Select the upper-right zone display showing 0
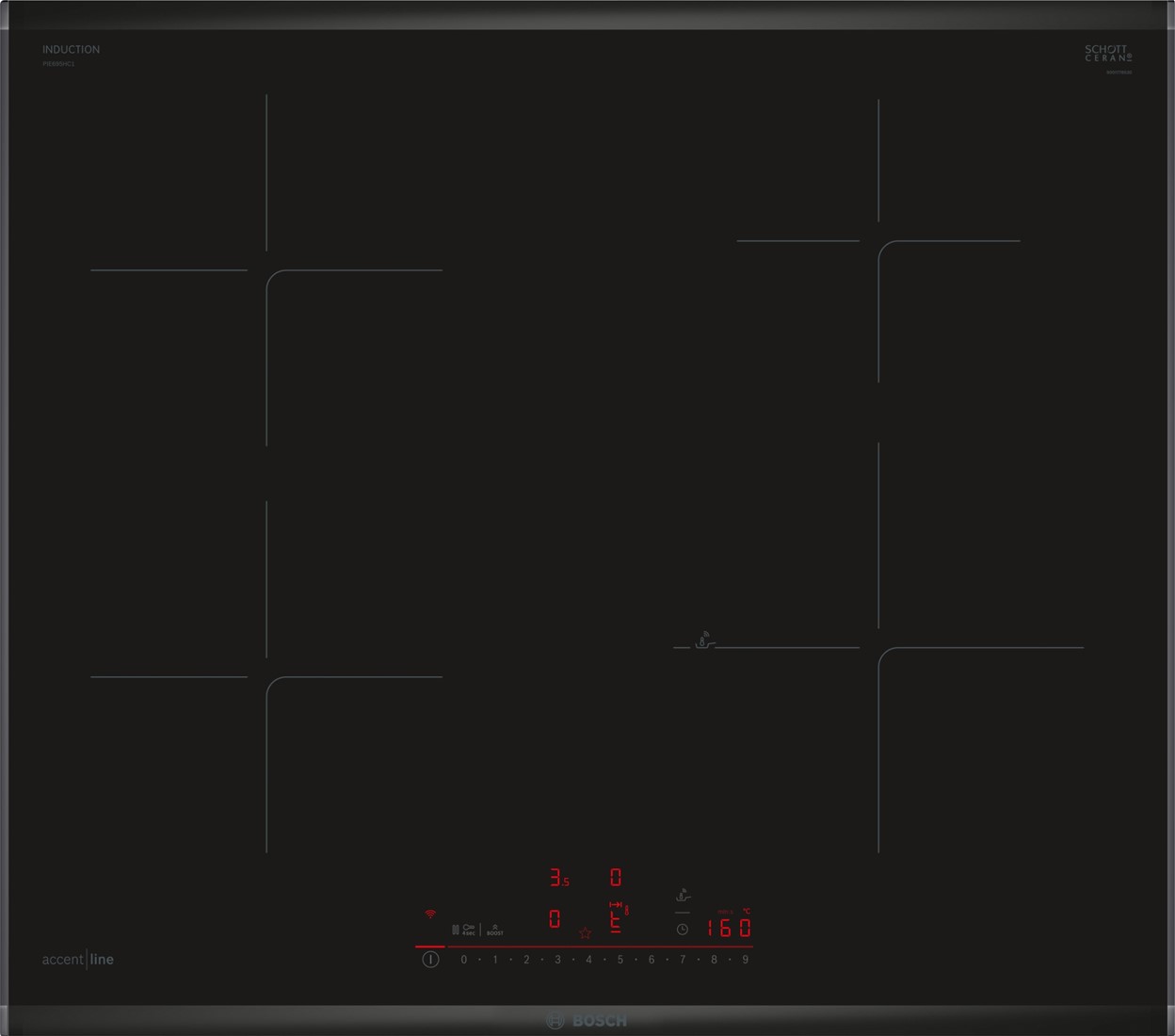1175x1036 pixels. point(616,878)
